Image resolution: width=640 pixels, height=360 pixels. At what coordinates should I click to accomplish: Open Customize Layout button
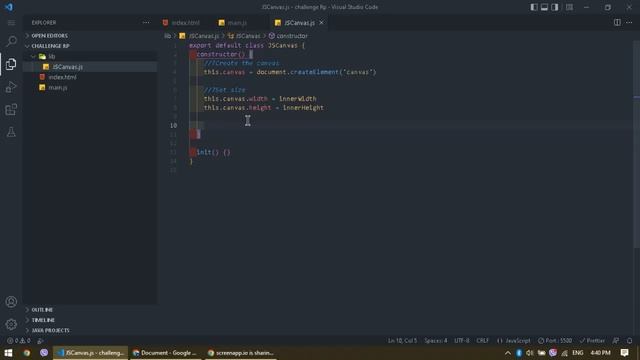coord(569,7)
